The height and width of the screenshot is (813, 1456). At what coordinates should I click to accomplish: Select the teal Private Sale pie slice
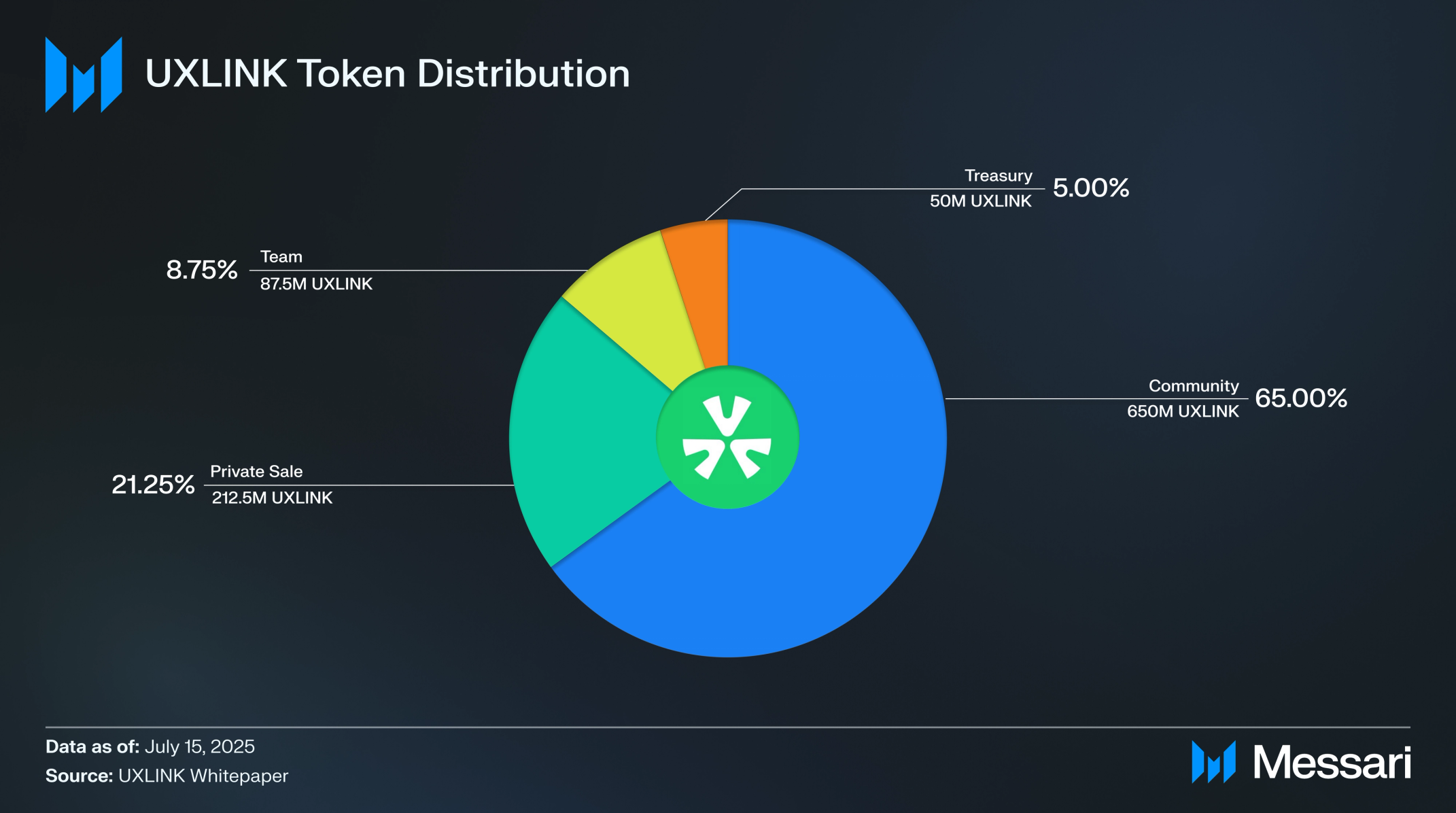[x=585, y=435]
